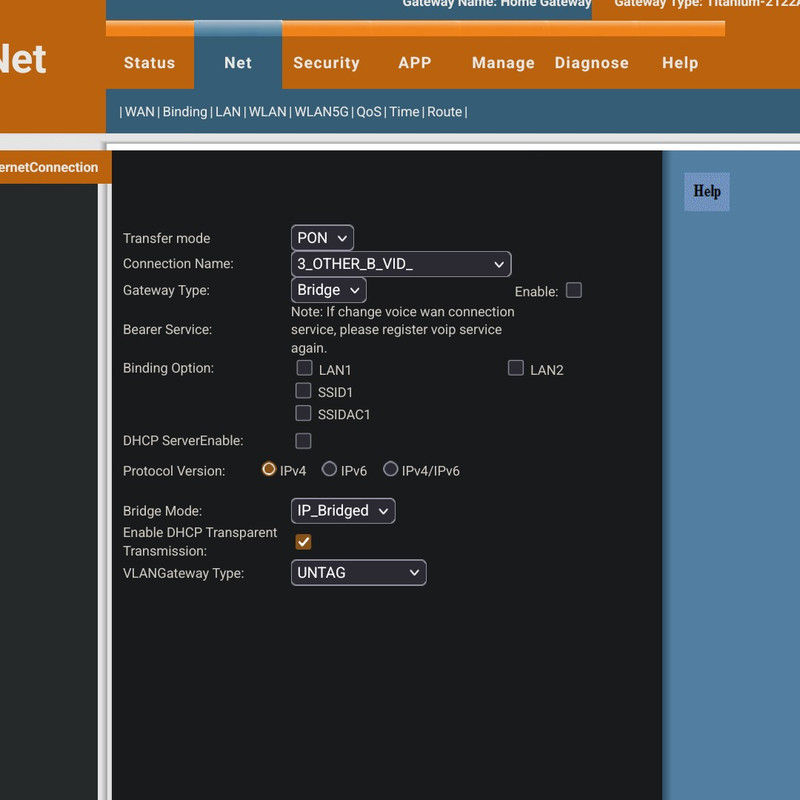Disable DHCP Transparent Transmission

tap(302, 541)
